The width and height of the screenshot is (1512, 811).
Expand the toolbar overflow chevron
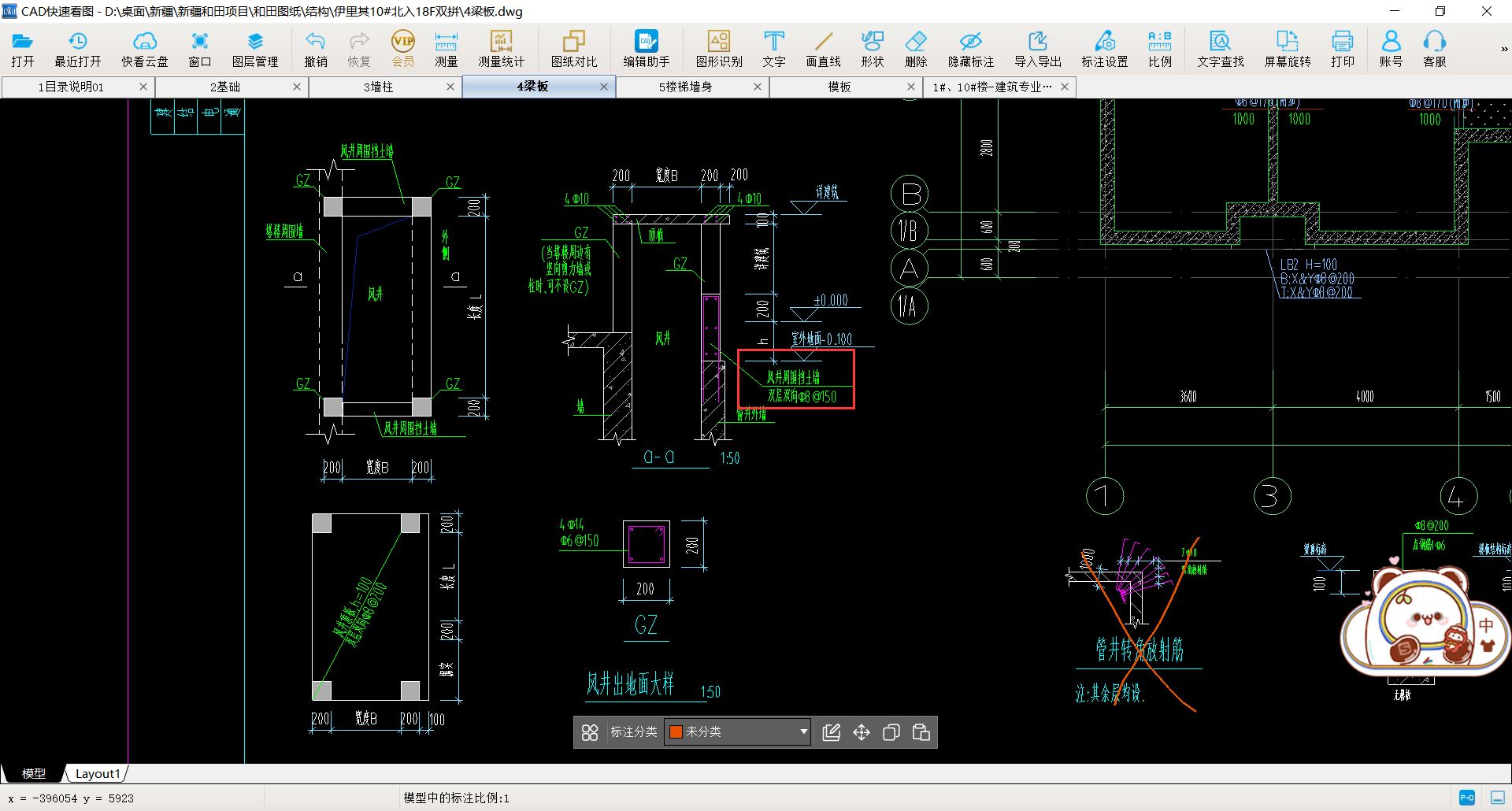pyautogui.click(x=1504, y=49)
